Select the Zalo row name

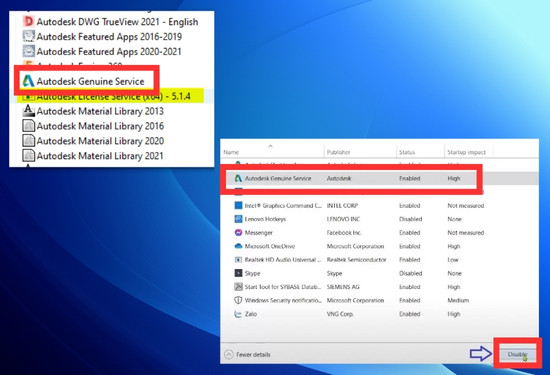click(x=250, y=314)
